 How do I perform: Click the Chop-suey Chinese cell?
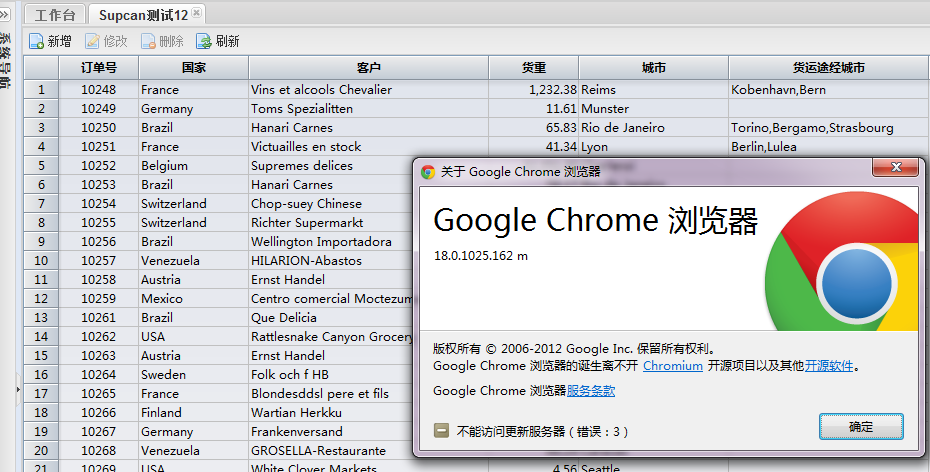click(331, 203)
